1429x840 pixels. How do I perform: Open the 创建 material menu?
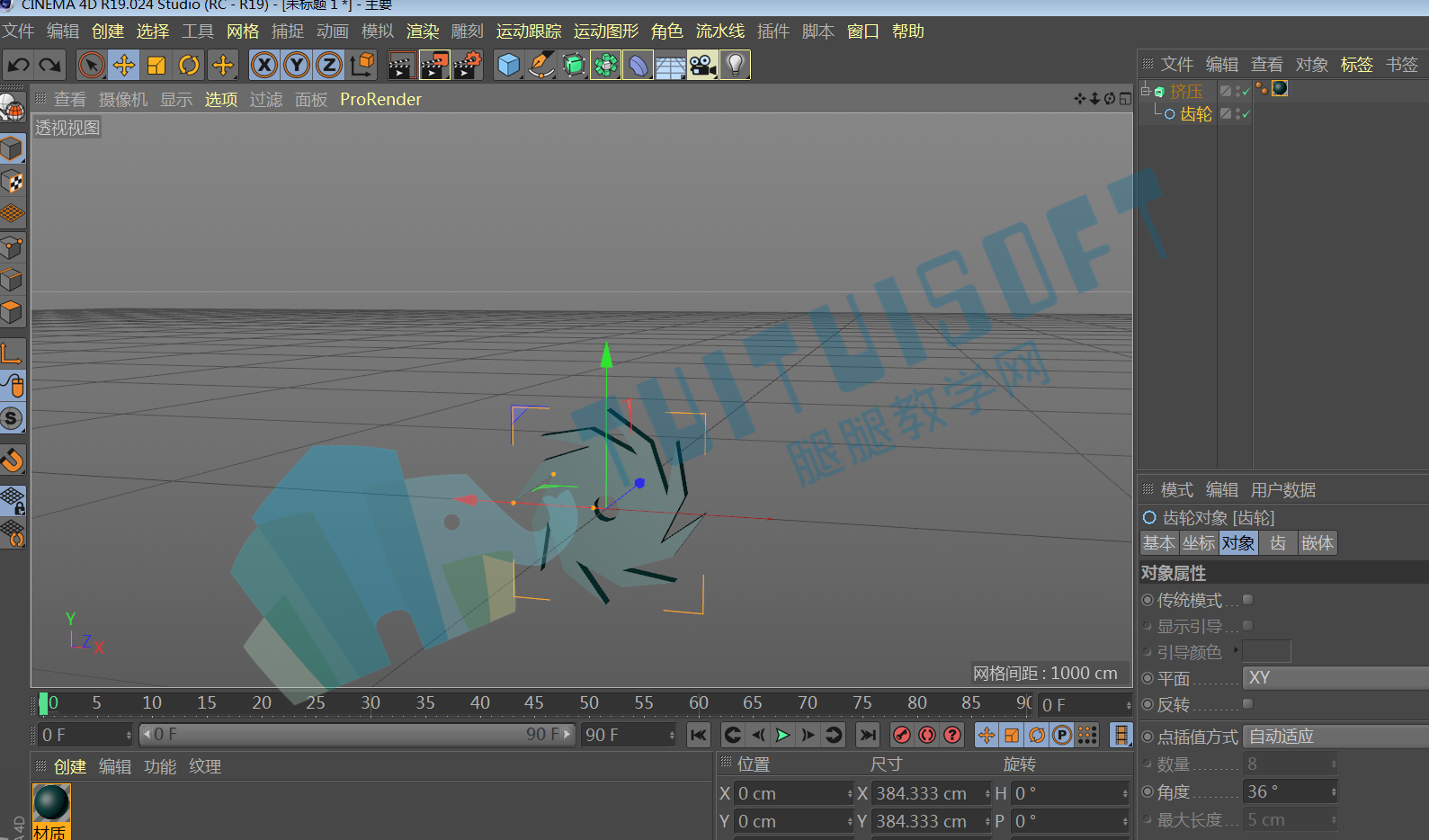70,767
